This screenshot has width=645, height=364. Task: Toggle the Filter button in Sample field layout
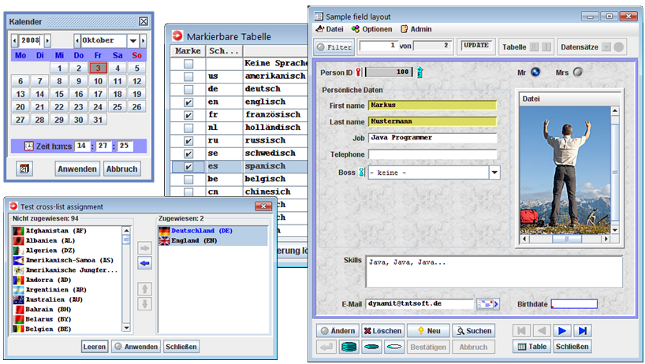click(x=334, y=47)
